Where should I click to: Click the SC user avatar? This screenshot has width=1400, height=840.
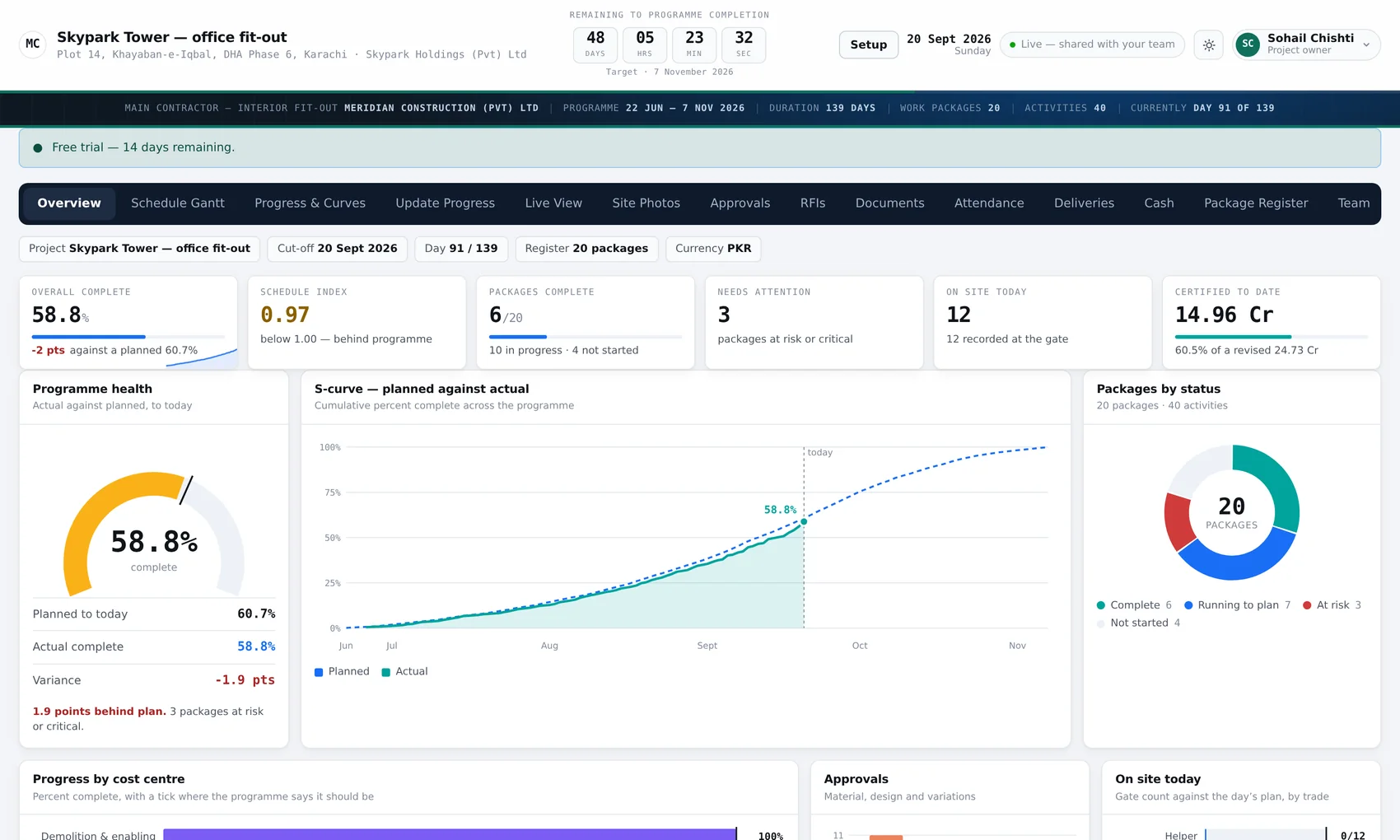[x=1248, y=44]
